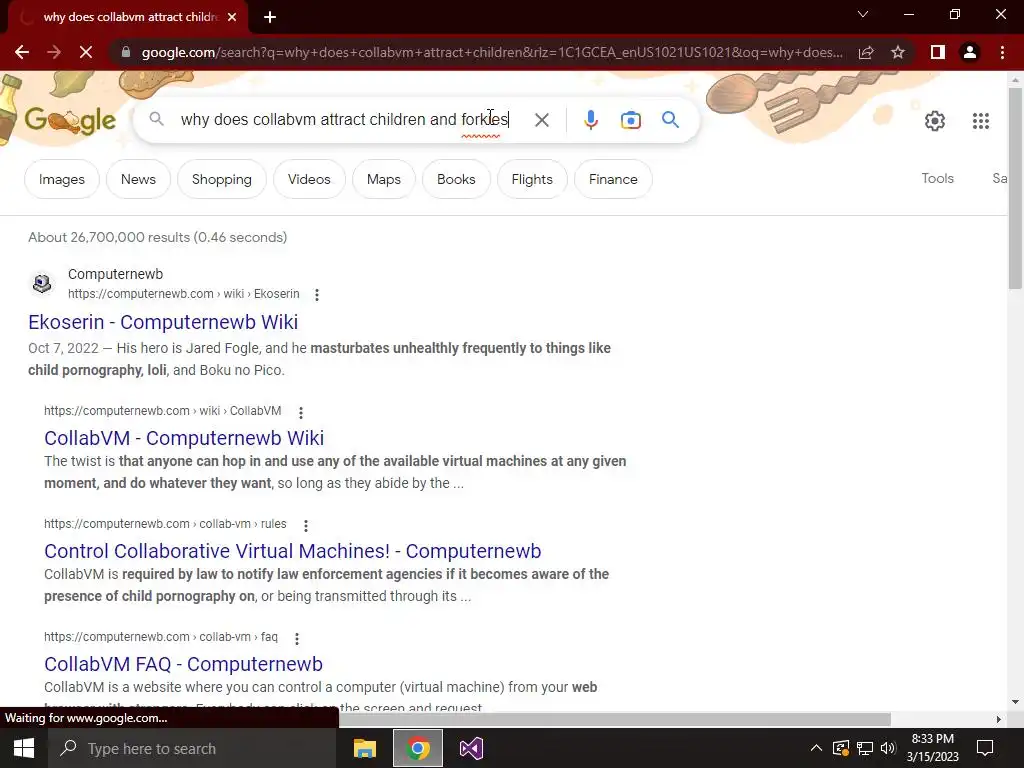Bookmark this page with star icon
This screenshot has width=1024, height=768.
coord(898,52)
